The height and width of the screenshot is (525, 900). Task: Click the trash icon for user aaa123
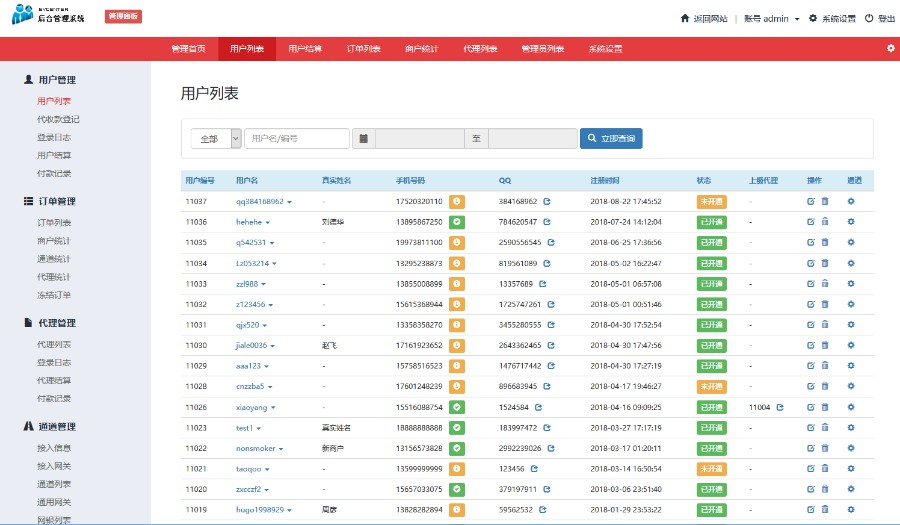pos(825,365)
